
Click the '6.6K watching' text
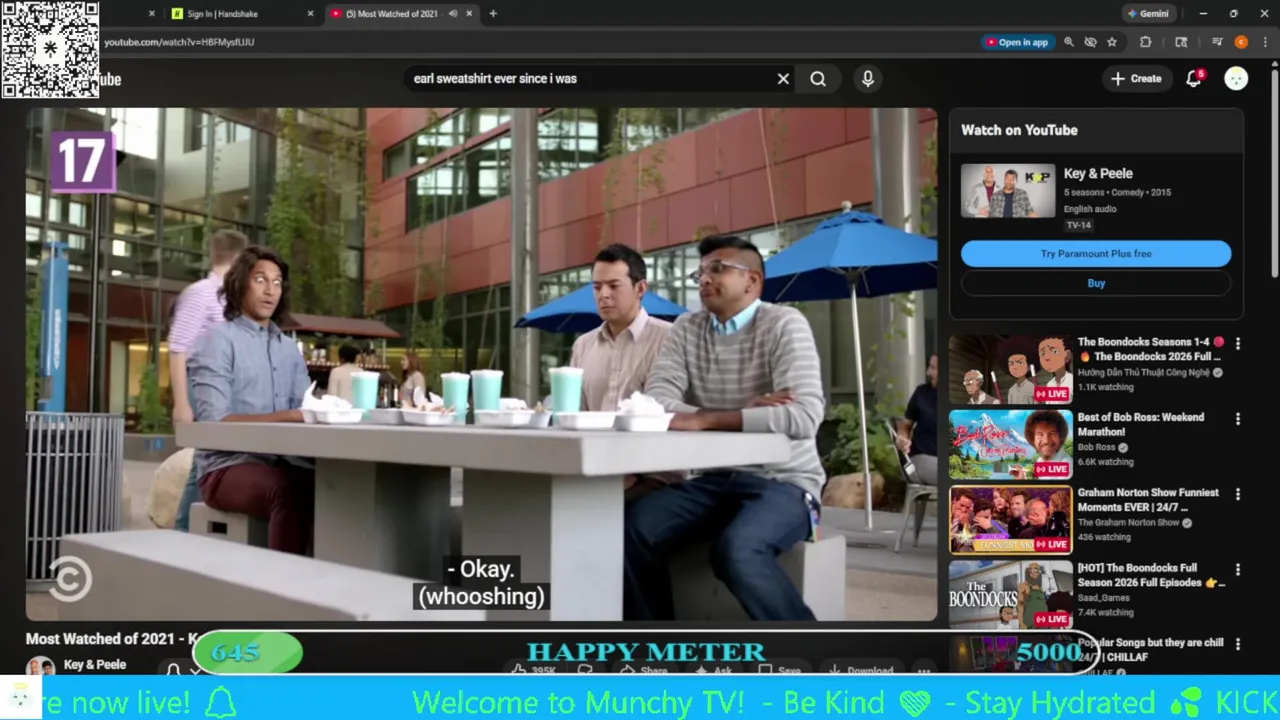pyautogui.click(x=1106, y=462)
